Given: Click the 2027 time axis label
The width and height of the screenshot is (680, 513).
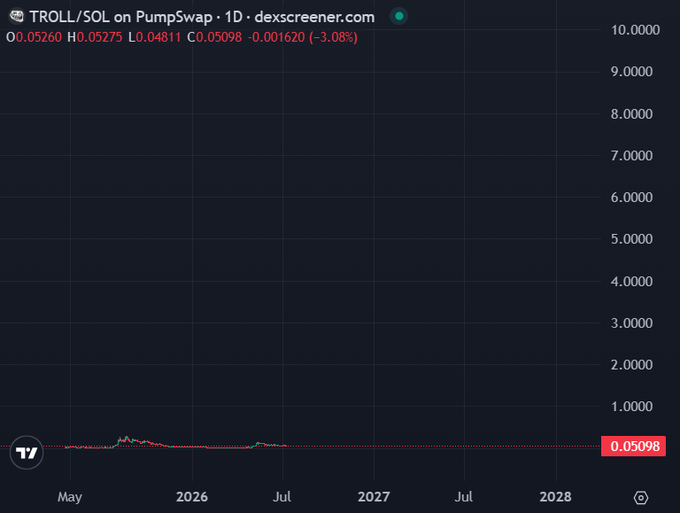Looking at the screenshot, I should (374, 497).
